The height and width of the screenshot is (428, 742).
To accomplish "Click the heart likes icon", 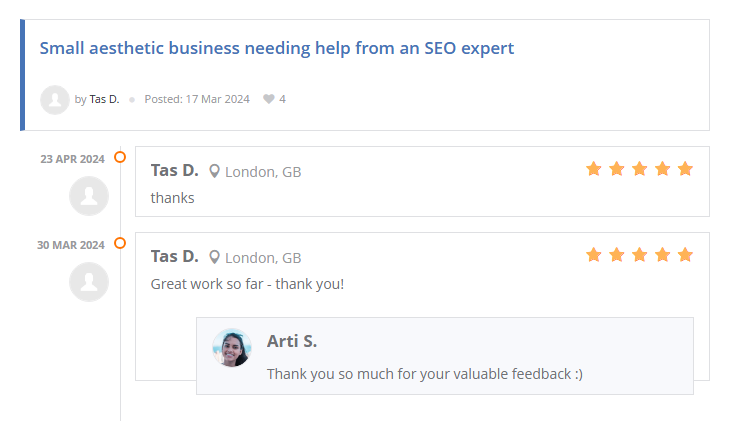I will click(x=268, y=99).
